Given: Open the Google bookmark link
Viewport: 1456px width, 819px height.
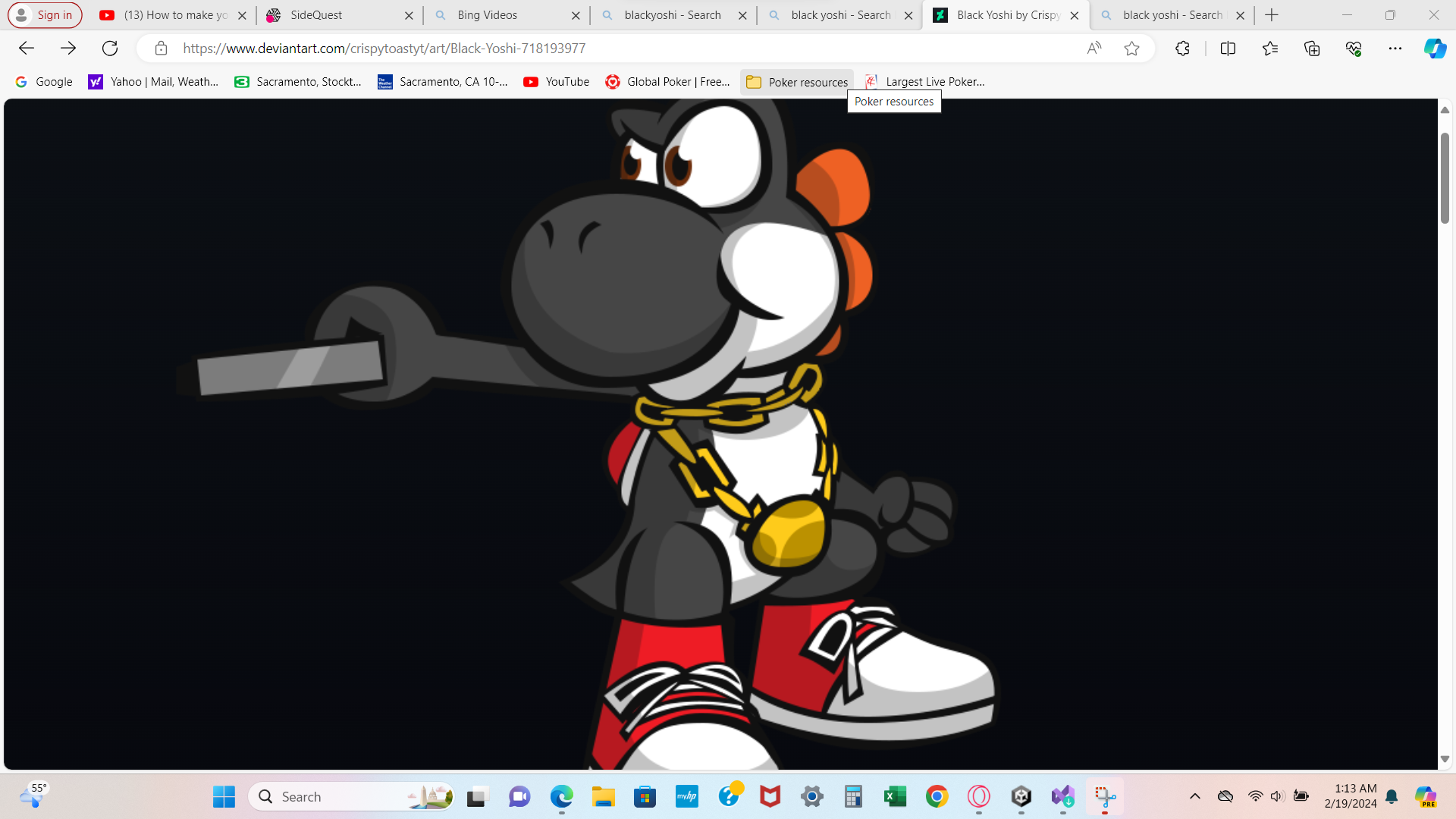Looking at the screenshot, I should (44, 81).
